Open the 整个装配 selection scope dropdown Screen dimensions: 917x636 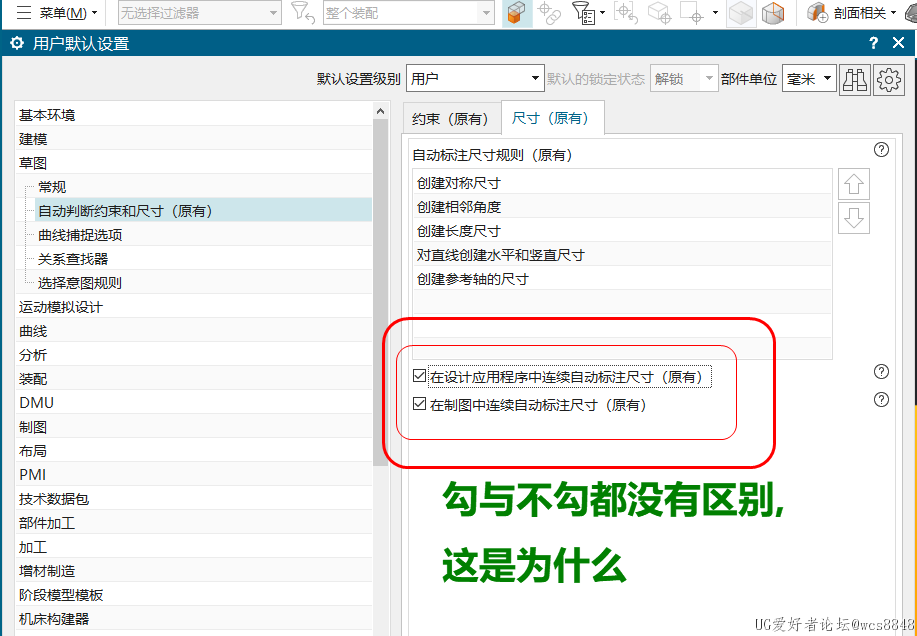[x=408, y=13]
